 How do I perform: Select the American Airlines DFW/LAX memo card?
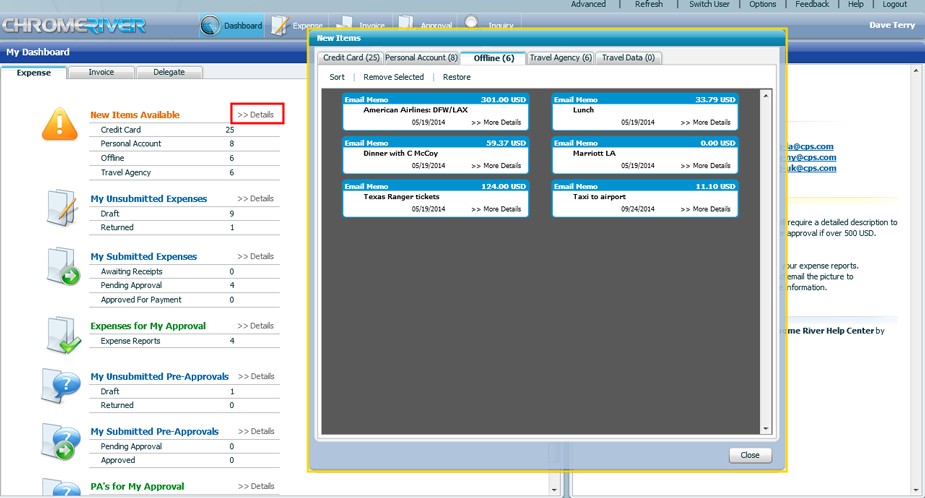tap(435, 112)
